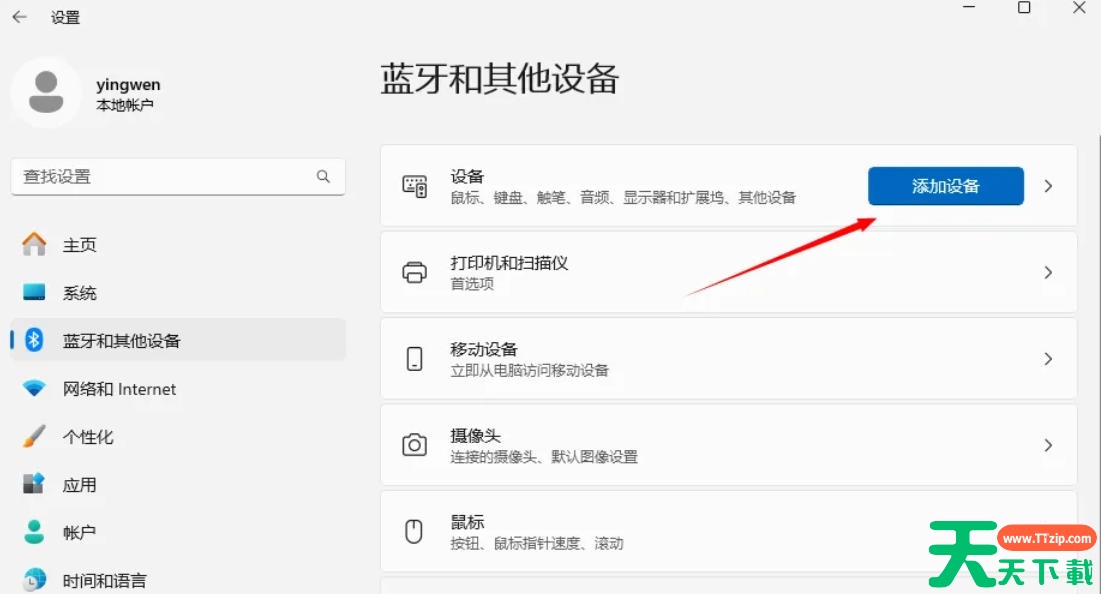Select the printer icon for 打印机和扫描仪
This screenshot has width=1101, height=594.
414,272
